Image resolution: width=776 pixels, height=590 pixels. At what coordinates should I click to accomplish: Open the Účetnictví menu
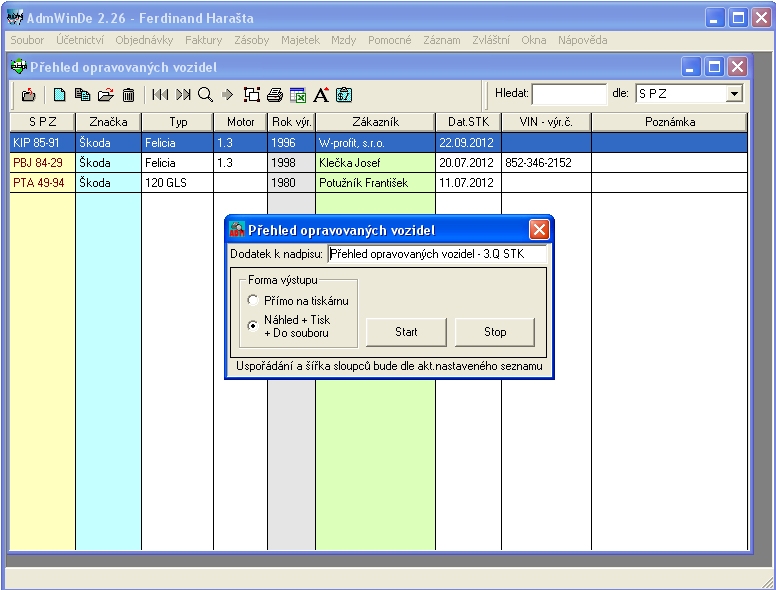click(x=80, y=40)
